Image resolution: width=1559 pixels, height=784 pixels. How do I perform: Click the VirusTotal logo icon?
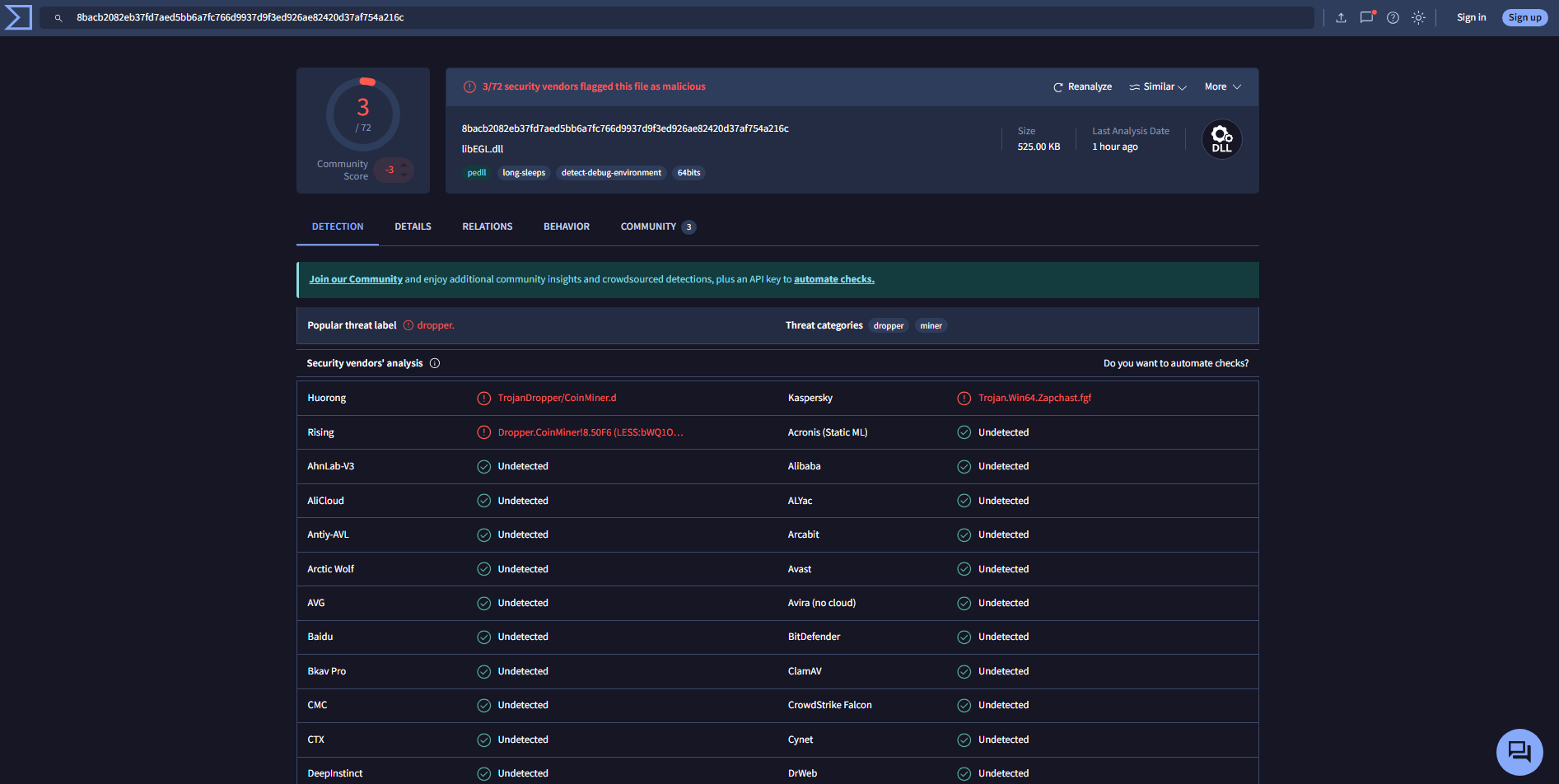tap(18, 17)
